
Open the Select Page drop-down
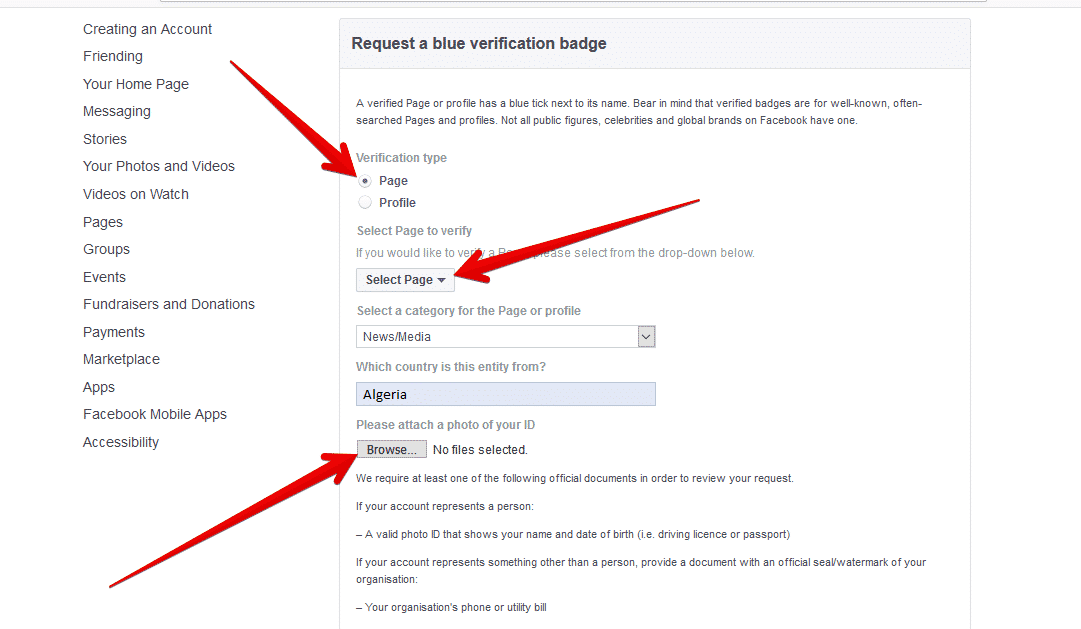[405, 280]
